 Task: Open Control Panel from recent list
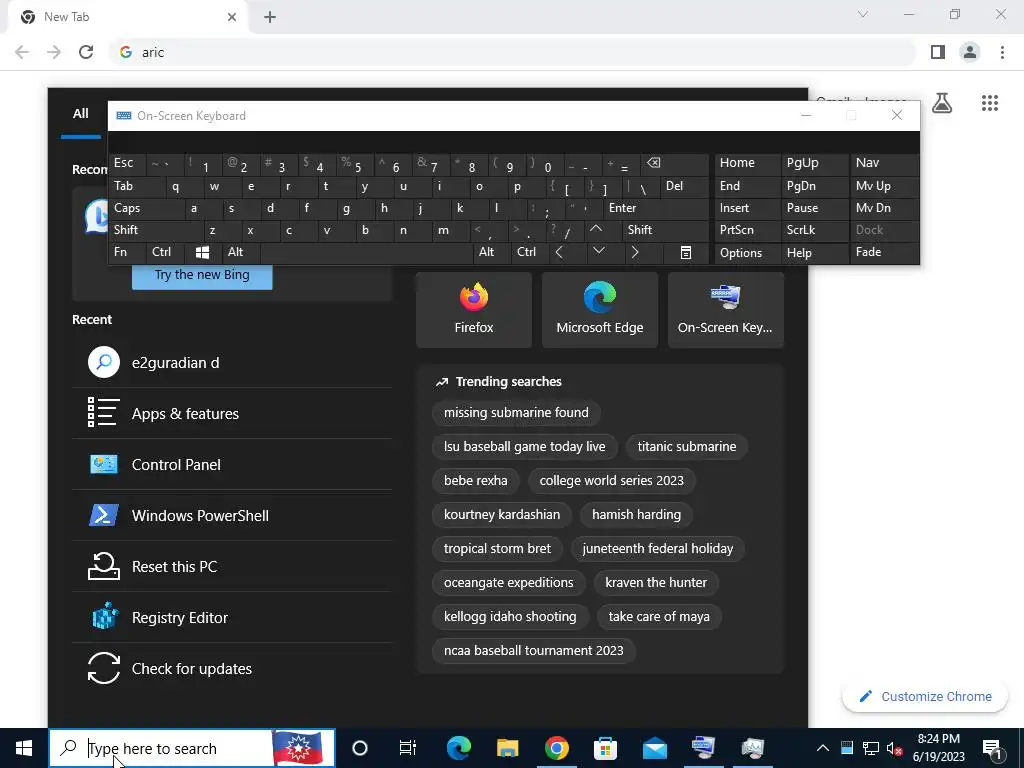(x=232, y=464)
